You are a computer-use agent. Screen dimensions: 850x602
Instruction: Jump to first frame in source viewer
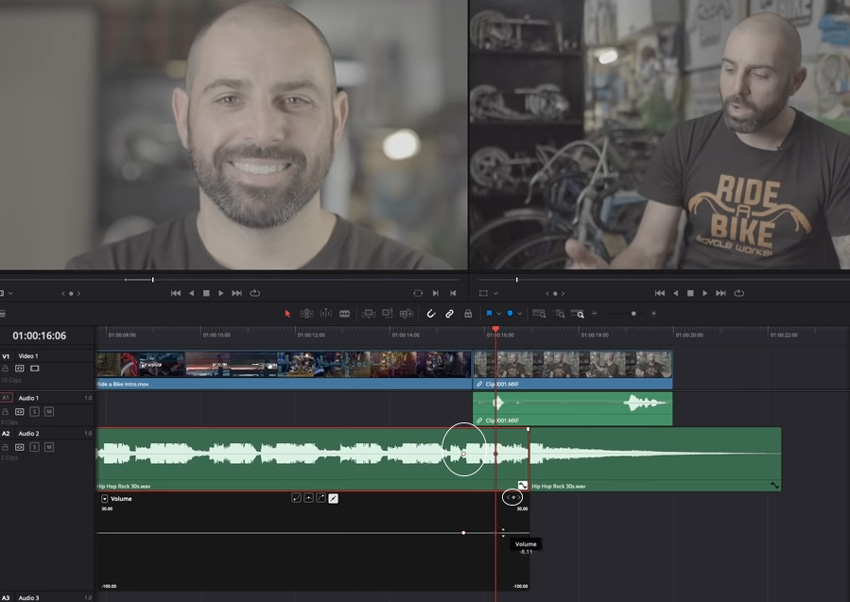click(x=176, y=293)
